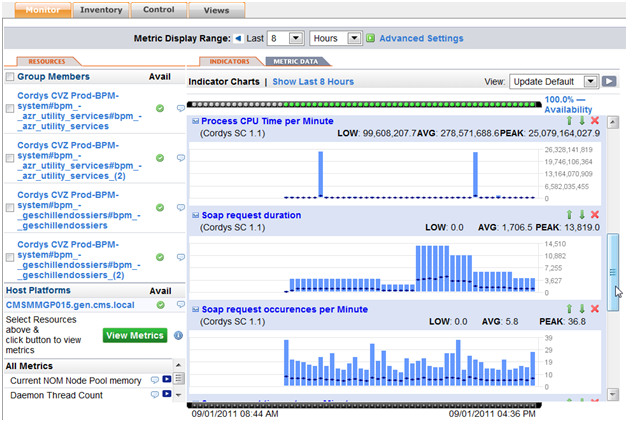
Task: Open the View Update Default dropdown
Action: click(554, 82)
